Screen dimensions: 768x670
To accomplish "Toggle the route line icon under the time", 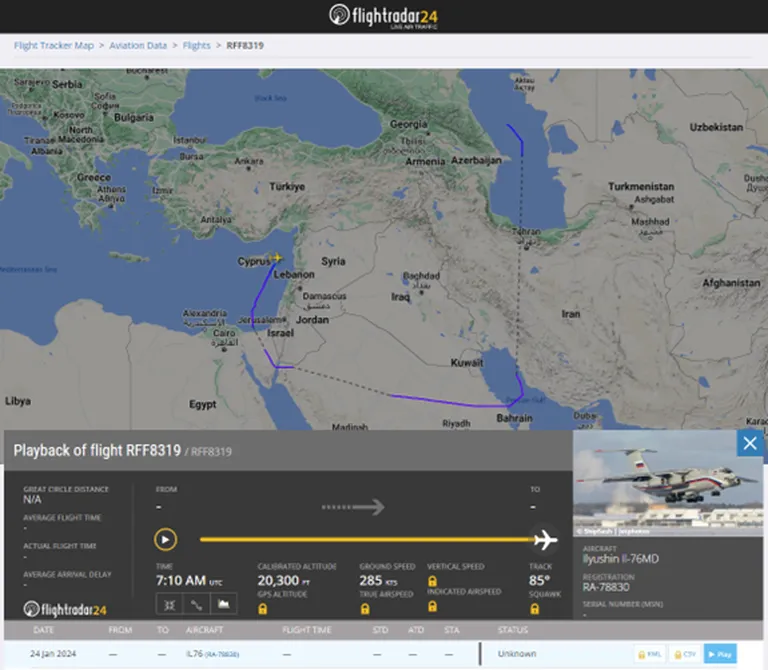I will (x=196, y=604).
